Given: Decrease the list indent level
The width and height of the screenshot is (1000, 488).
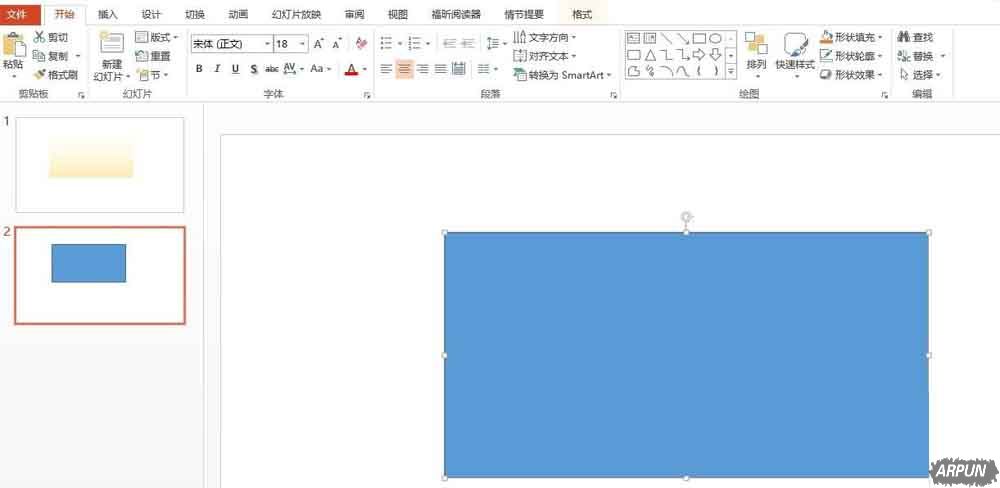Looking at the screenshot, I should tap(450, 43).
